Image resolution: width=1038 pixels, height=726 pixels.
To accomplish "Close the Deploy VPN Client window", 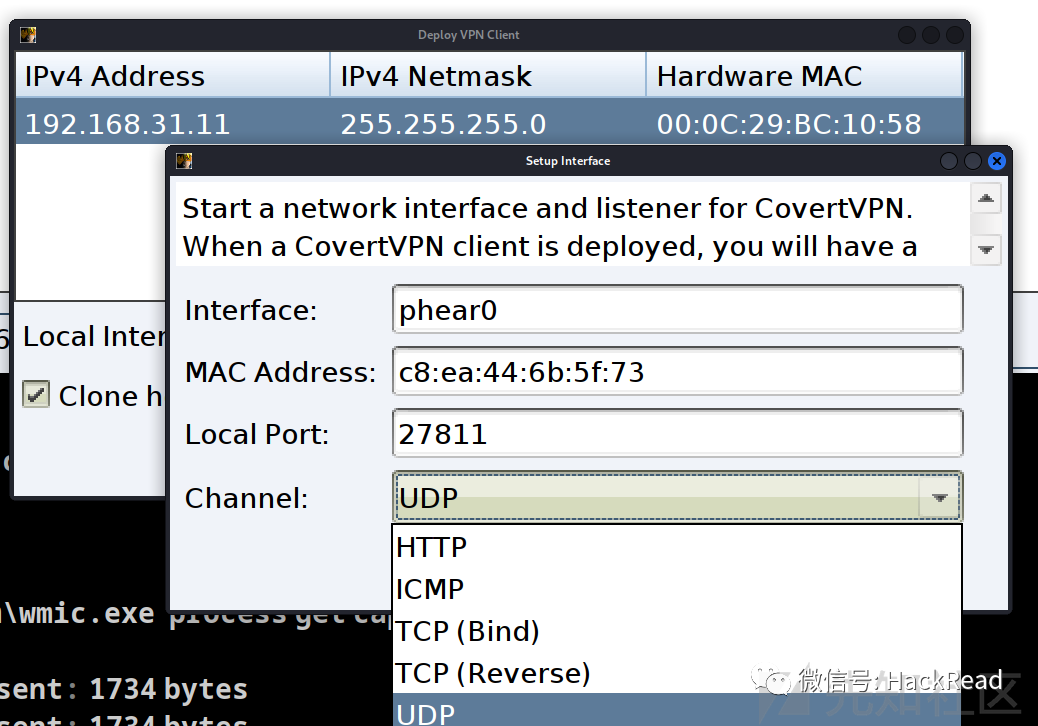I will click(955, 35).
